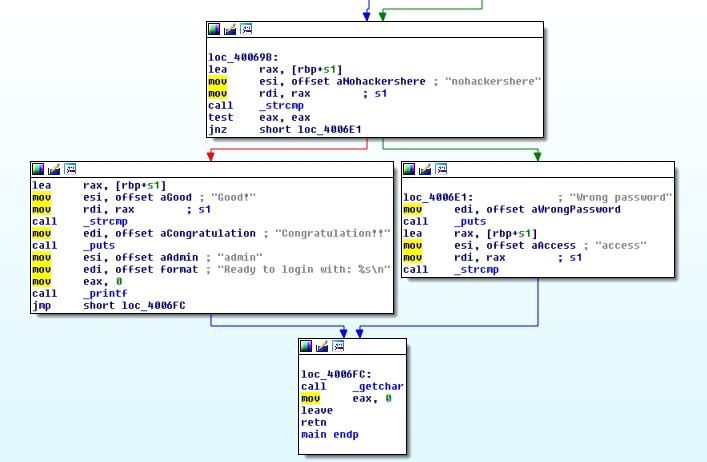Click the edit pencil icon in loc_400698 block header
707x462 pixels.
[x=230, y=29]
